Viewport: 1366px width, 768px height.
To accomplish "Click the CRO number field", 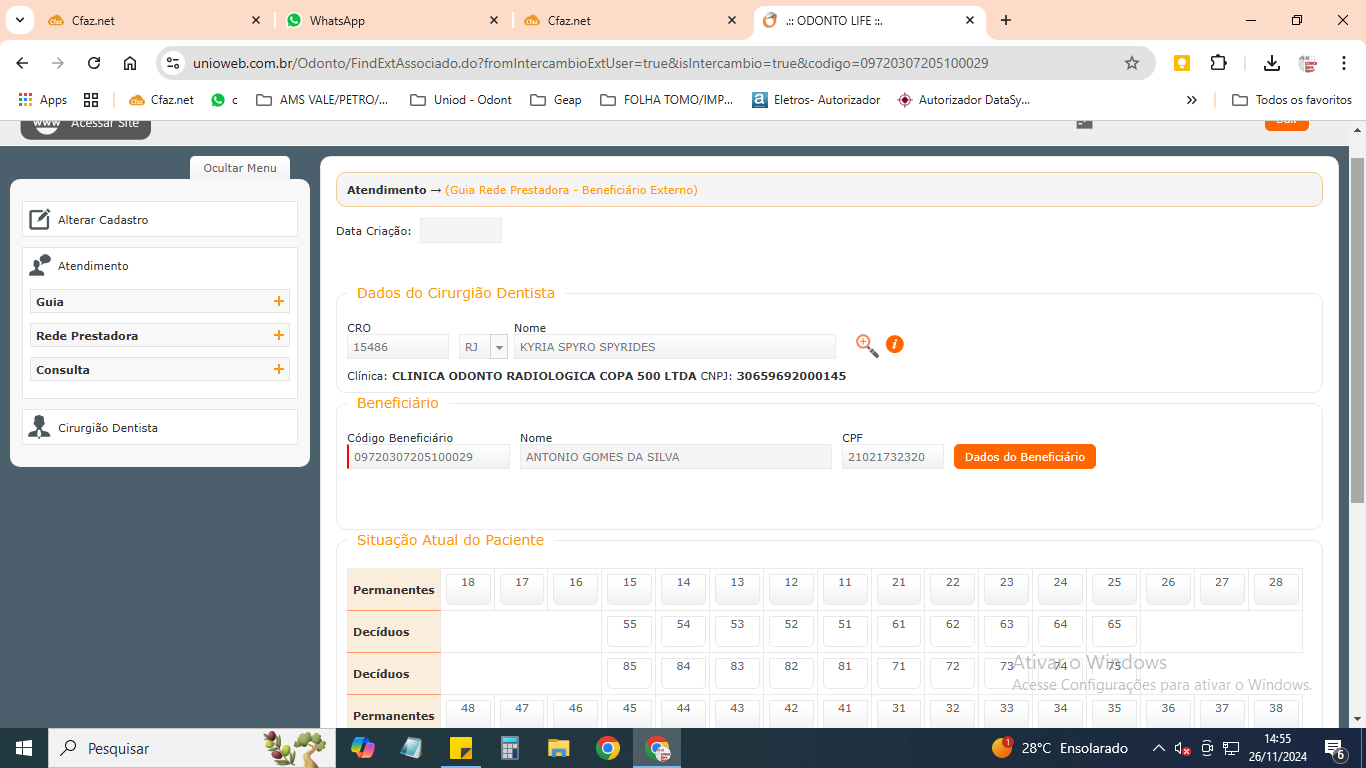I will pyautogui.click(x=398, y=347).
